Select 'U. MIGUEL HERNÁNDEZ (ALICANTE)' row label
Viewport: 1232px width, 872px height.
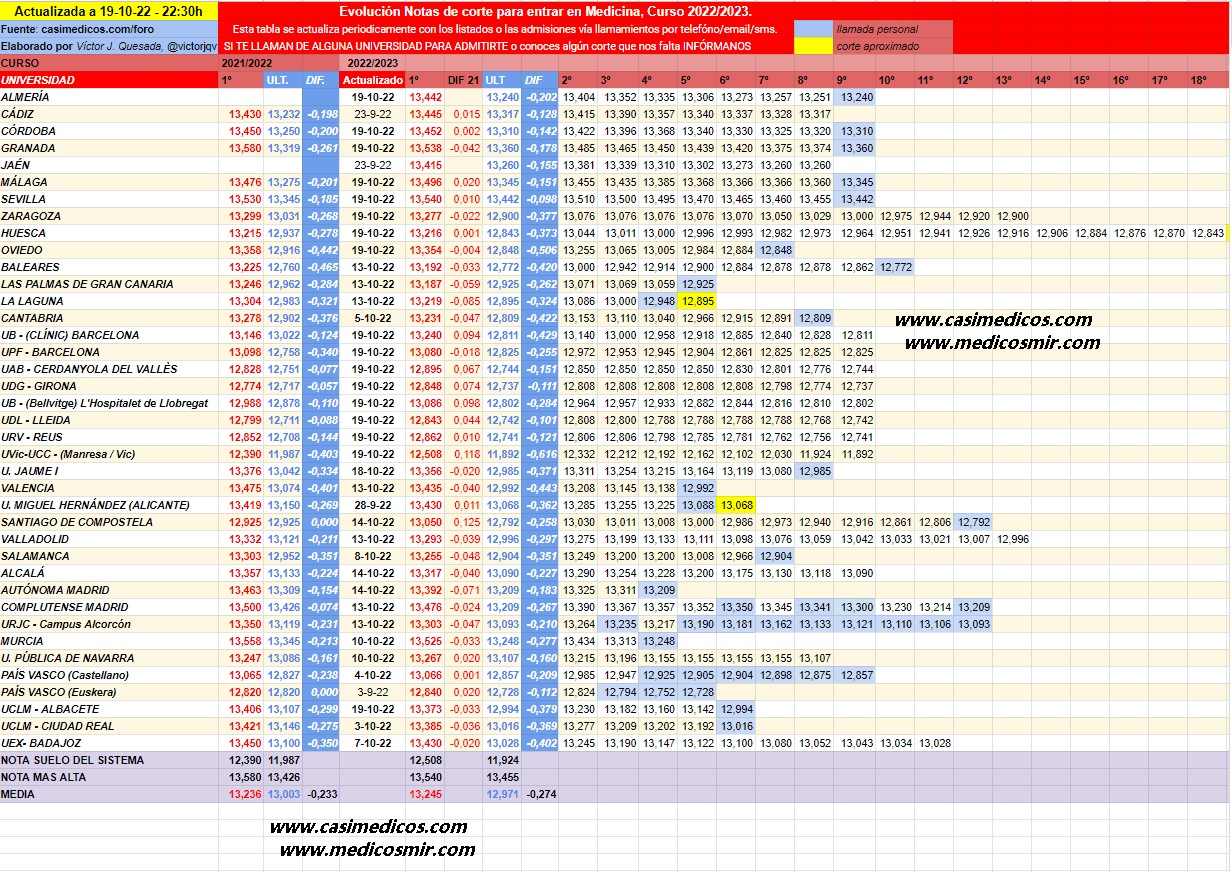pos(109,505)
